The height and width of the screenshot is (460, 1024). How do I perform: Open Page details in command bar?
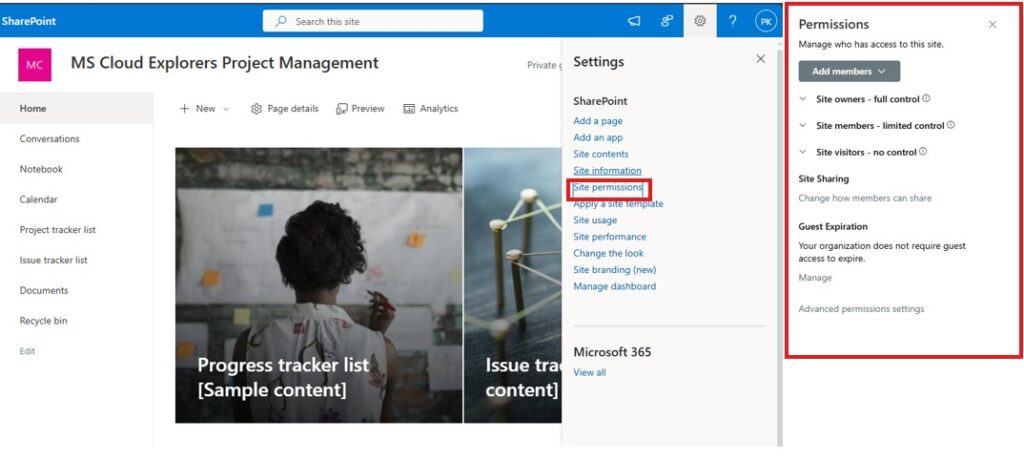tap(285, 108)
